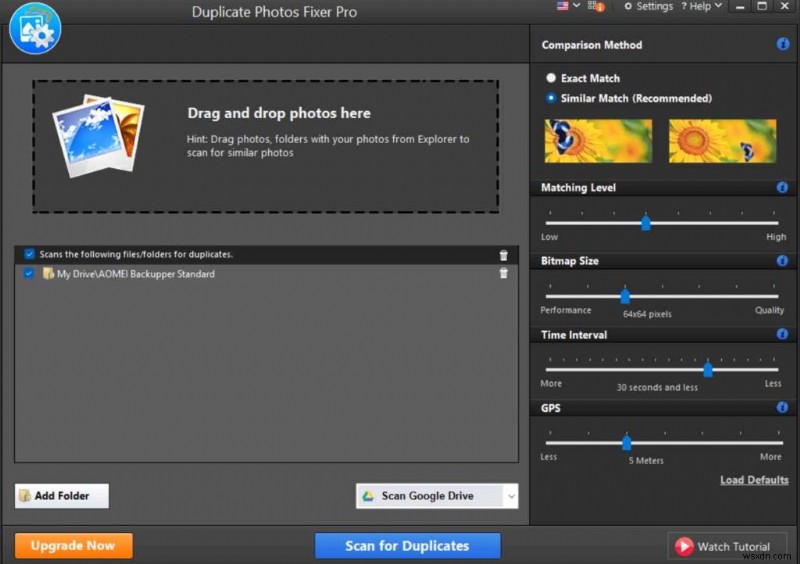Click the notification grid icon beside the flag

coord(595,6)
